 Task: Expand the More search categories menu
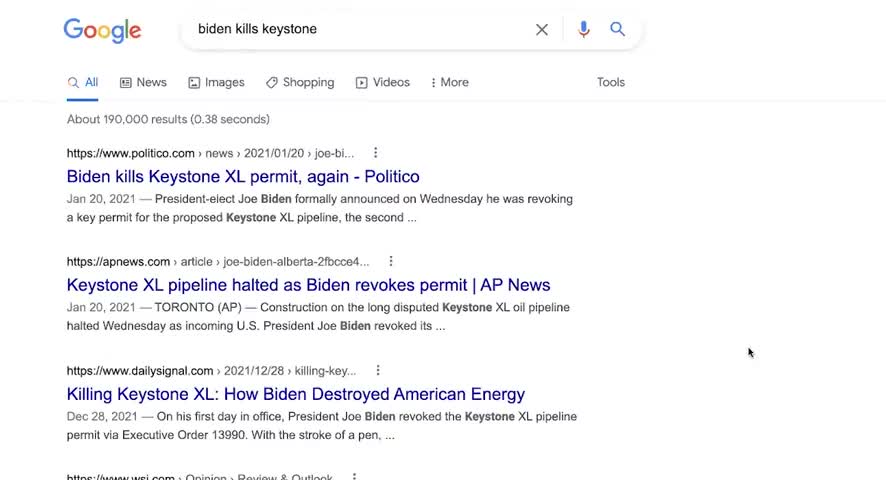click(x=449, y=82)
